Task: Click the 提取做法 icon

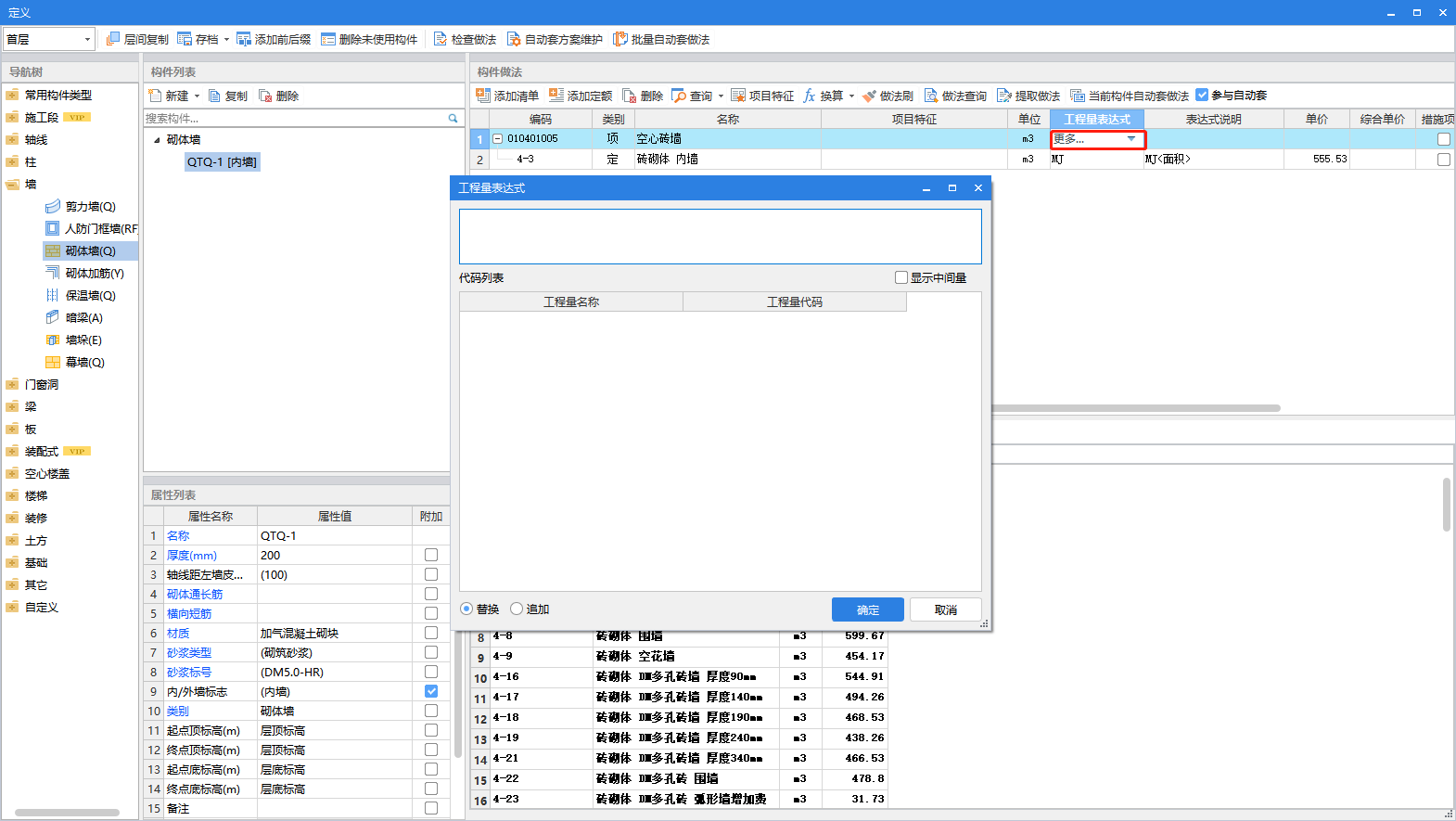Action: (x=1004, y=96)
